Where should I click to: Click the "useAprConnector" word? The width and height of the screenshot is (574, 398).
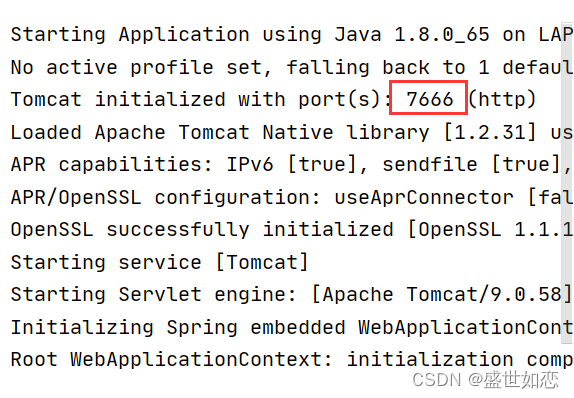coord(424,198)
